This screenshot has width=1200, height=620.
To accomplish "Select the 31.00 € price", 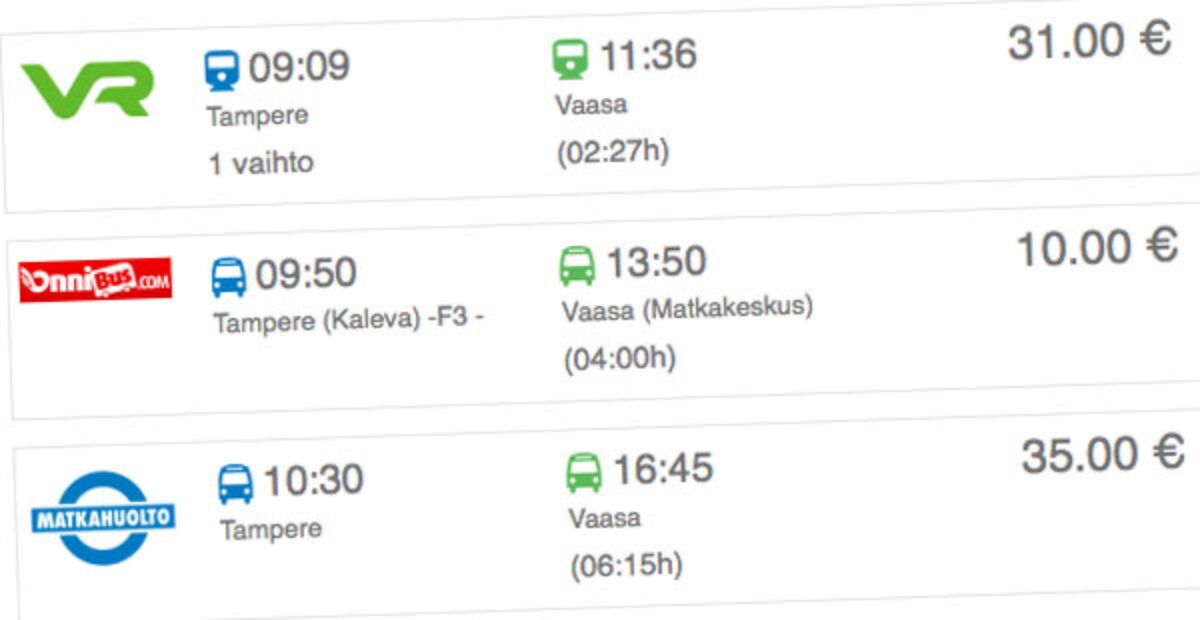I will pyautogui.click(x=1089, y=42).
